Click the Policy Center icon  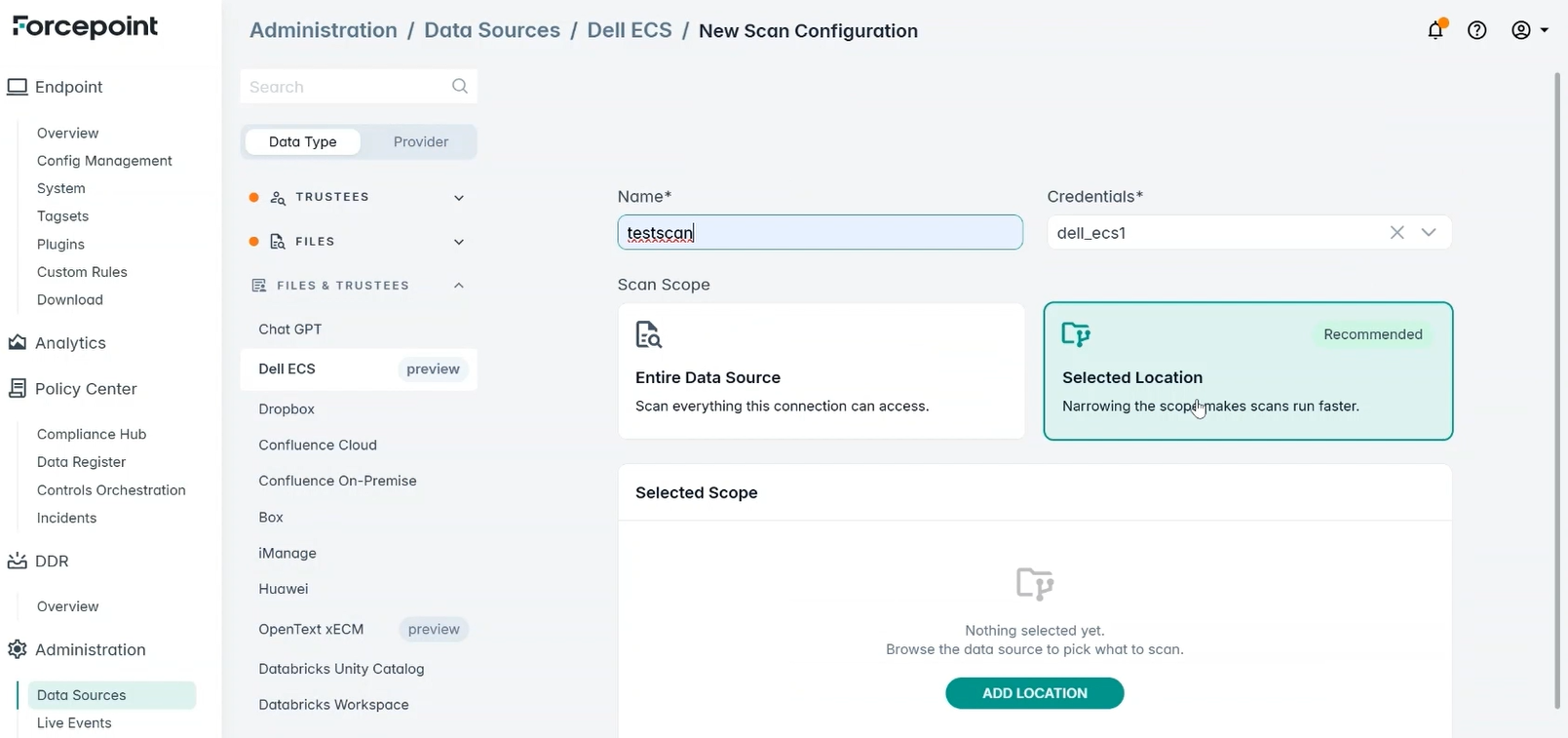coord(18,388)
